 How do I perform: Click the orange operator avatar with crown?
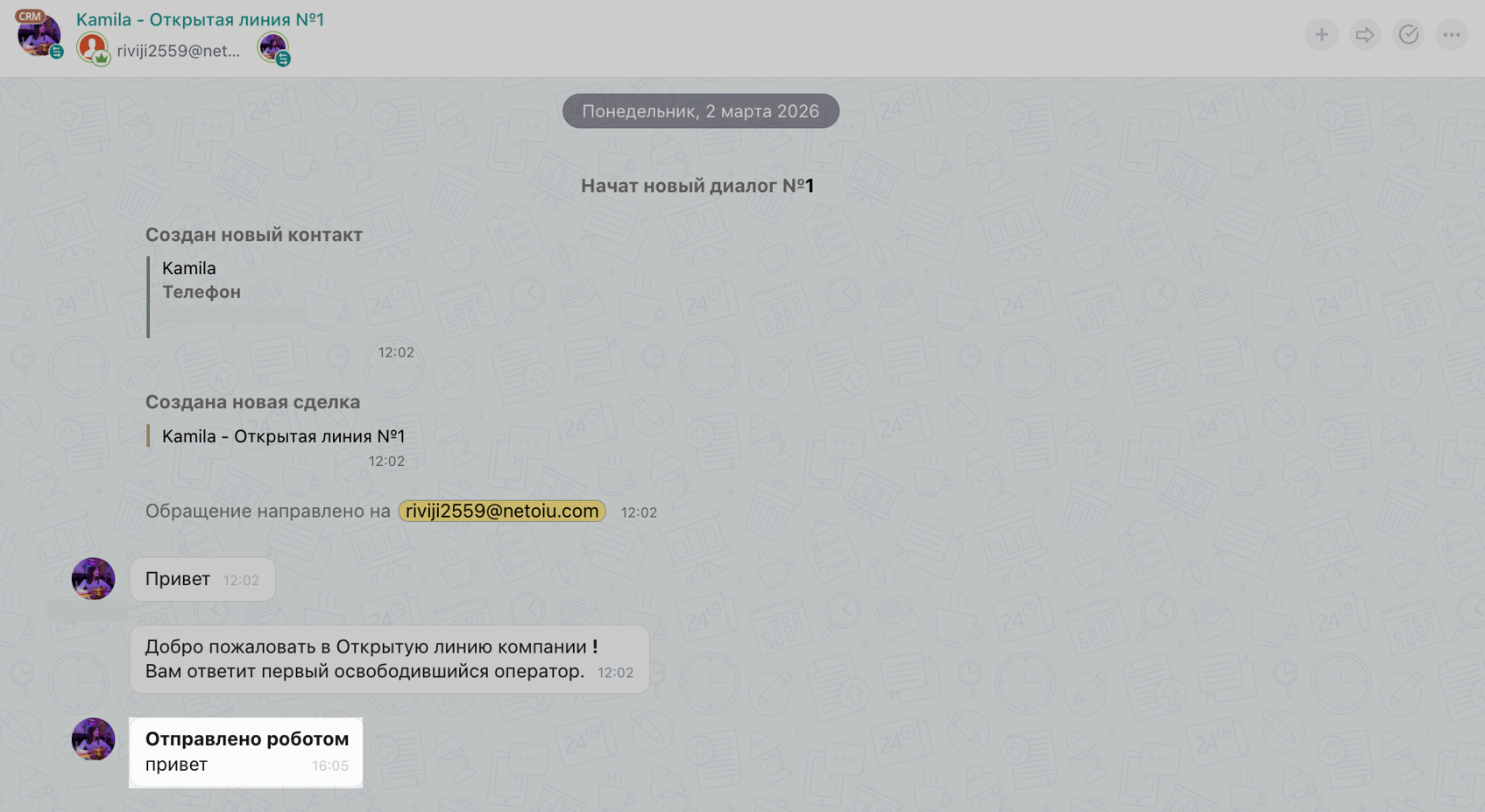coord(92,48)
